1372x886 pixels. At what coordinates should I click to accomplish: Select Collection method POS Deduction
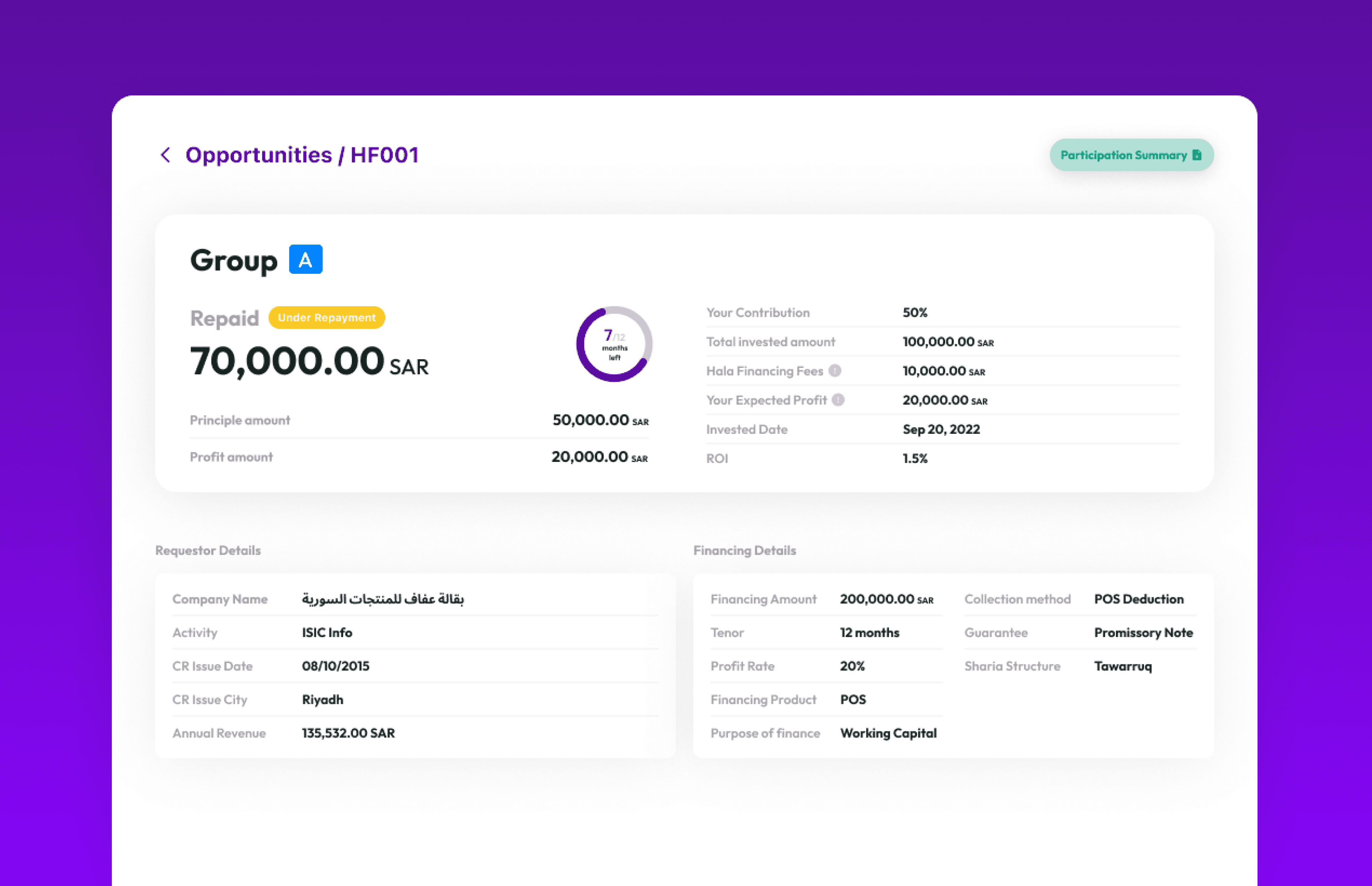[1139, 599]
